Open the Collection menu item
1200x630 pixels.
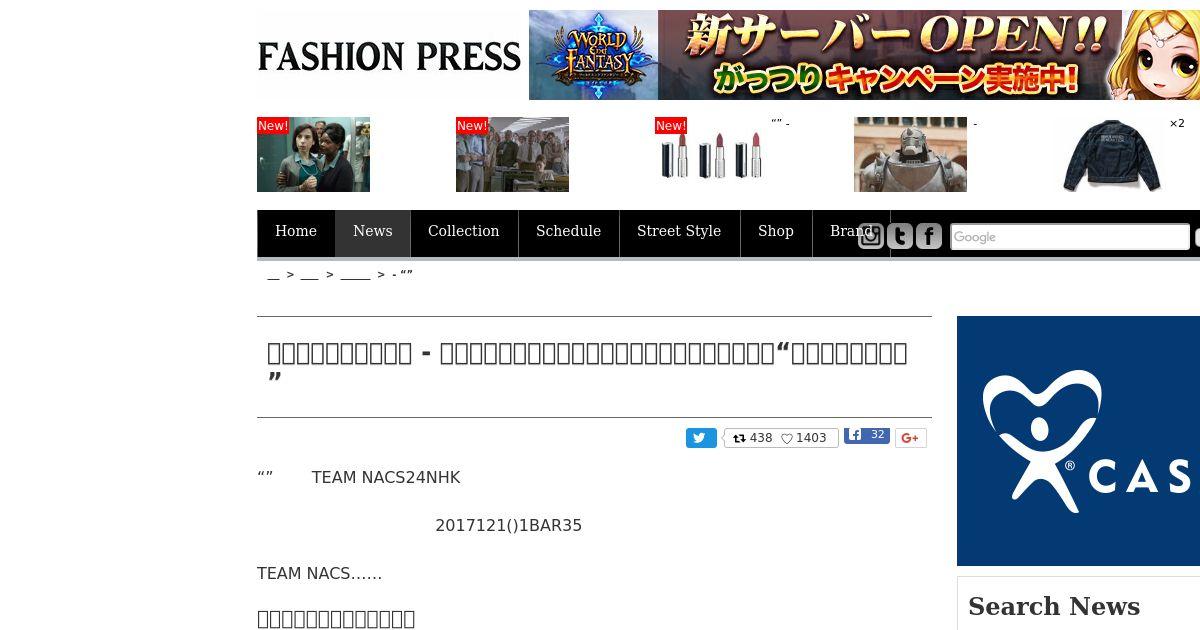tap(464, 232)
